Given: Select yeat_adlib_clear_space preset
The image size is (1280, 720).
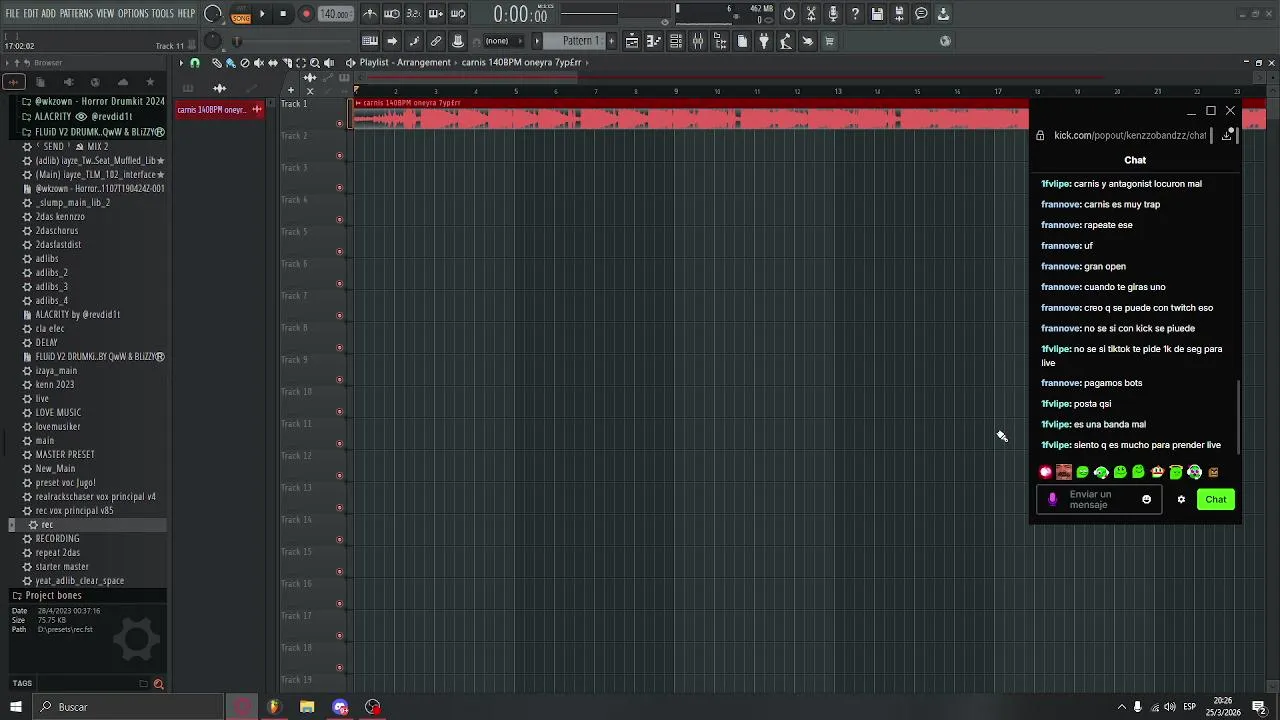Looking at the screenshot, I should pos(79,580).
